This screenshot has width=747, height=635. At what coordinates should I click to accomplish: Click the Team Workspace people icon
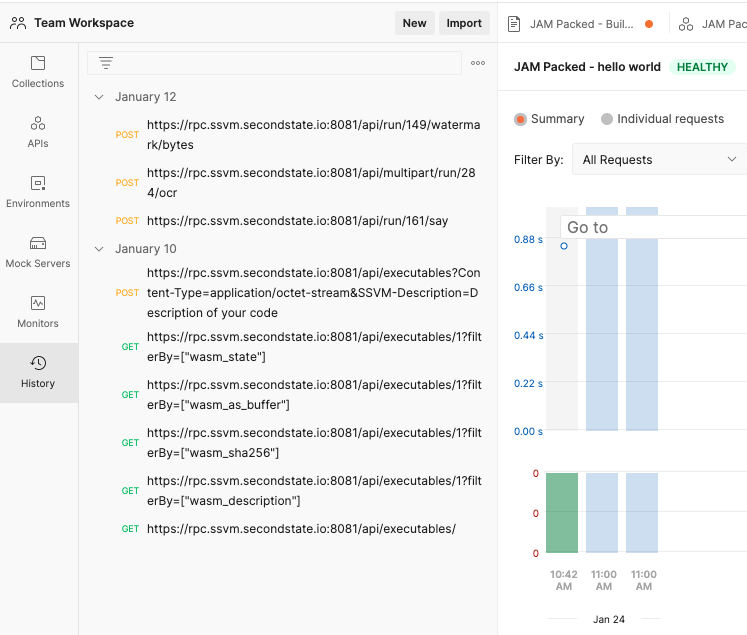tap(18, 23)
